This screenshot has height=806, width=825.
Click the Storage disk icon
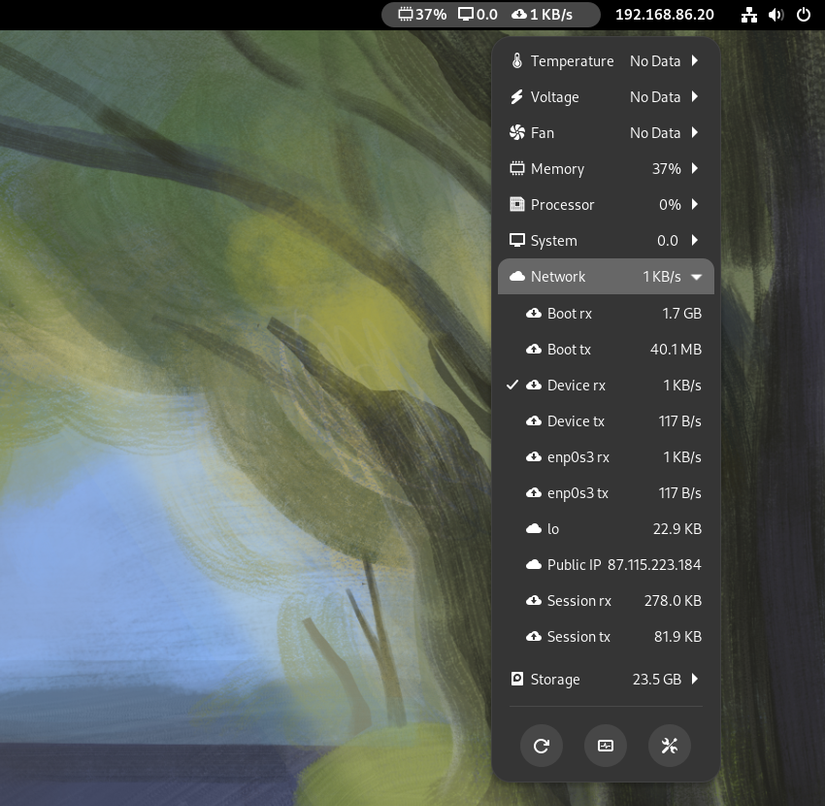[x=517, y=679]
